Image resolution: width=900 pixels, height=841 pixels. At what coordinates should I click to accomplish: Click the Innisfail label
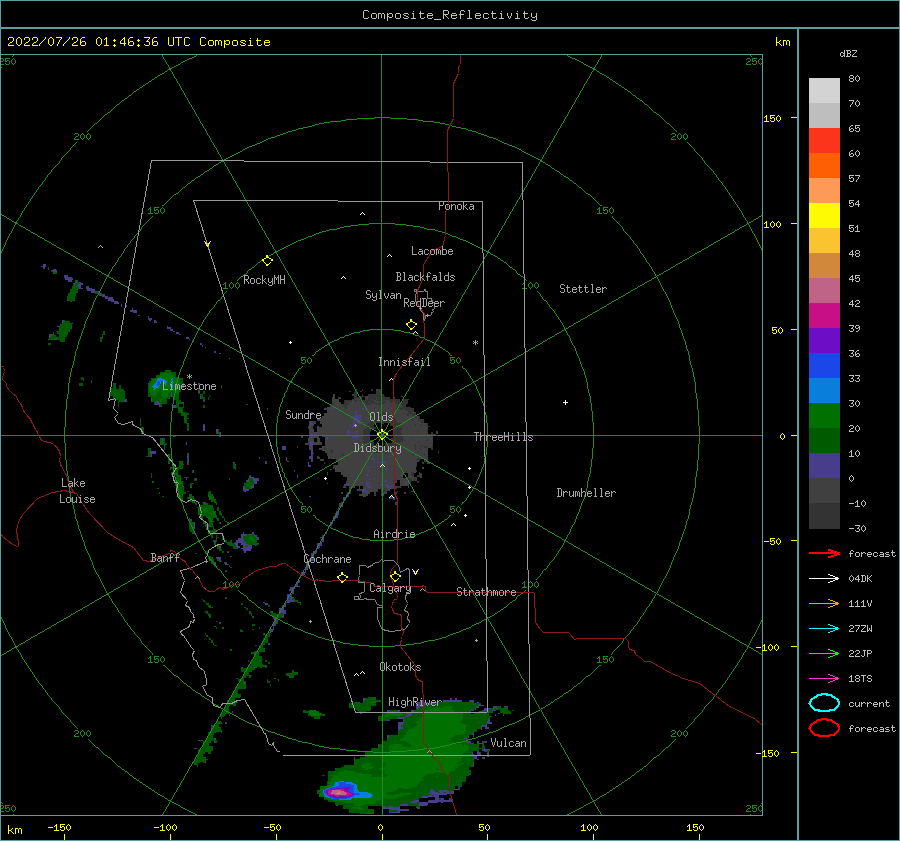404,362
